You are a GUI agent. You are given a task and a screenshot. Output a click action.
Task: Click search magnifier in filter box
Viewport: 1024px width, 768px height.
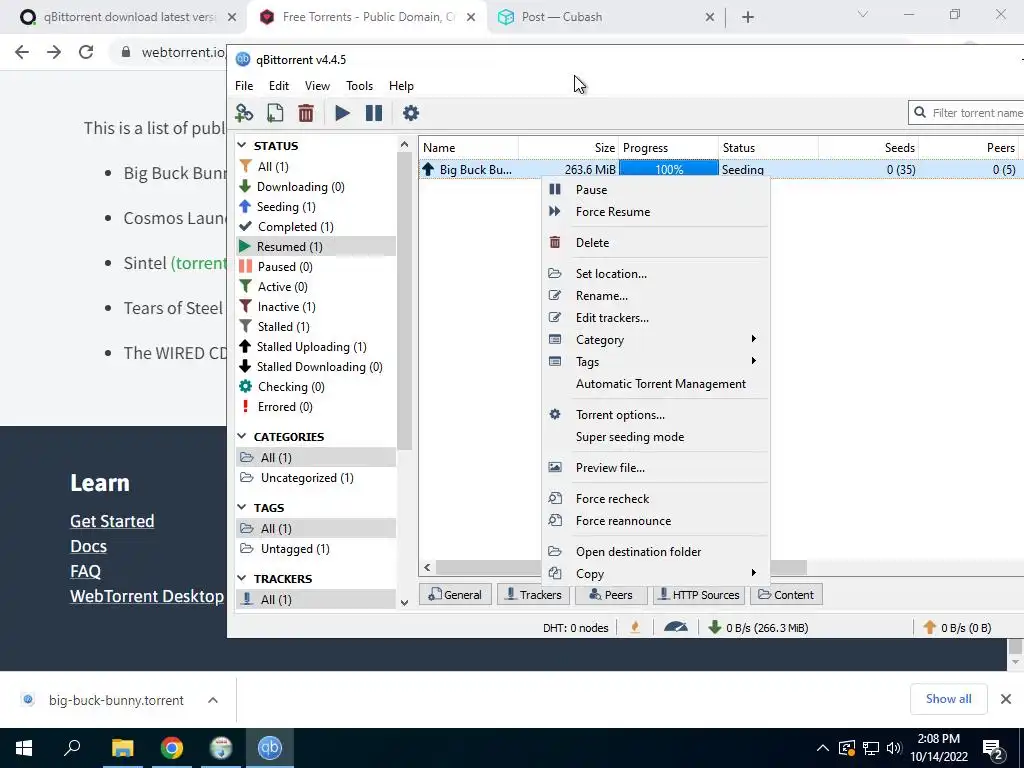920,112
